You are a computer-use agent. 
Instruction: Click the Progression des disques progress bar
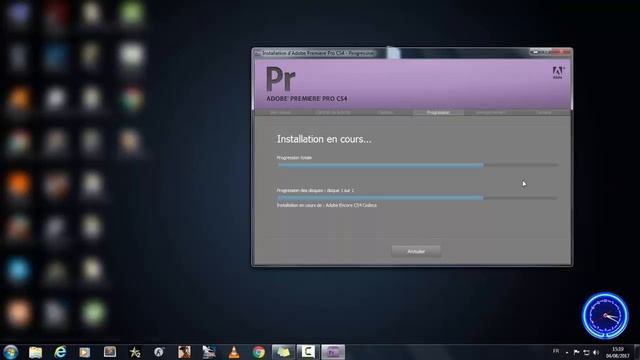(417, 198)
